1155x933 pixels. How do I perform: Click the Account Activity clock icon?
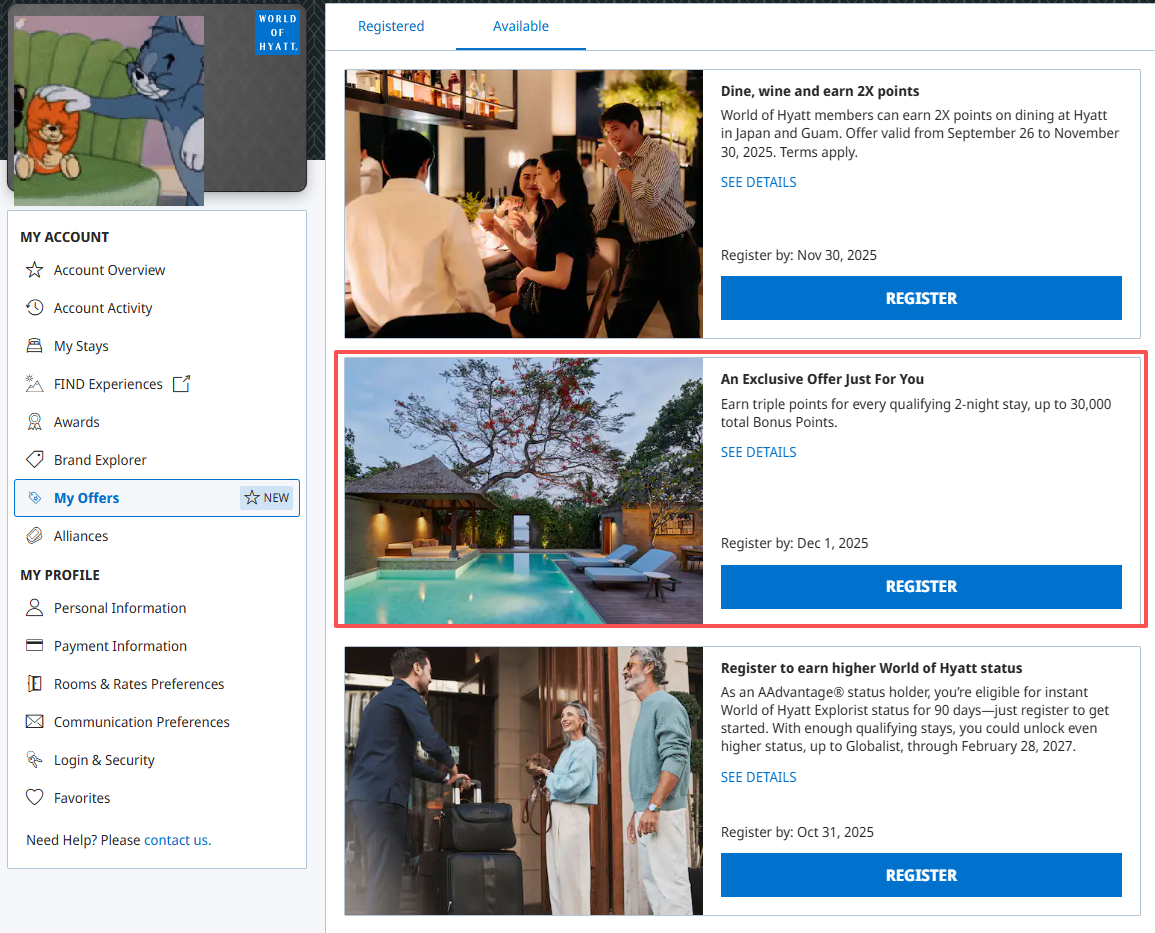point(35,308)
